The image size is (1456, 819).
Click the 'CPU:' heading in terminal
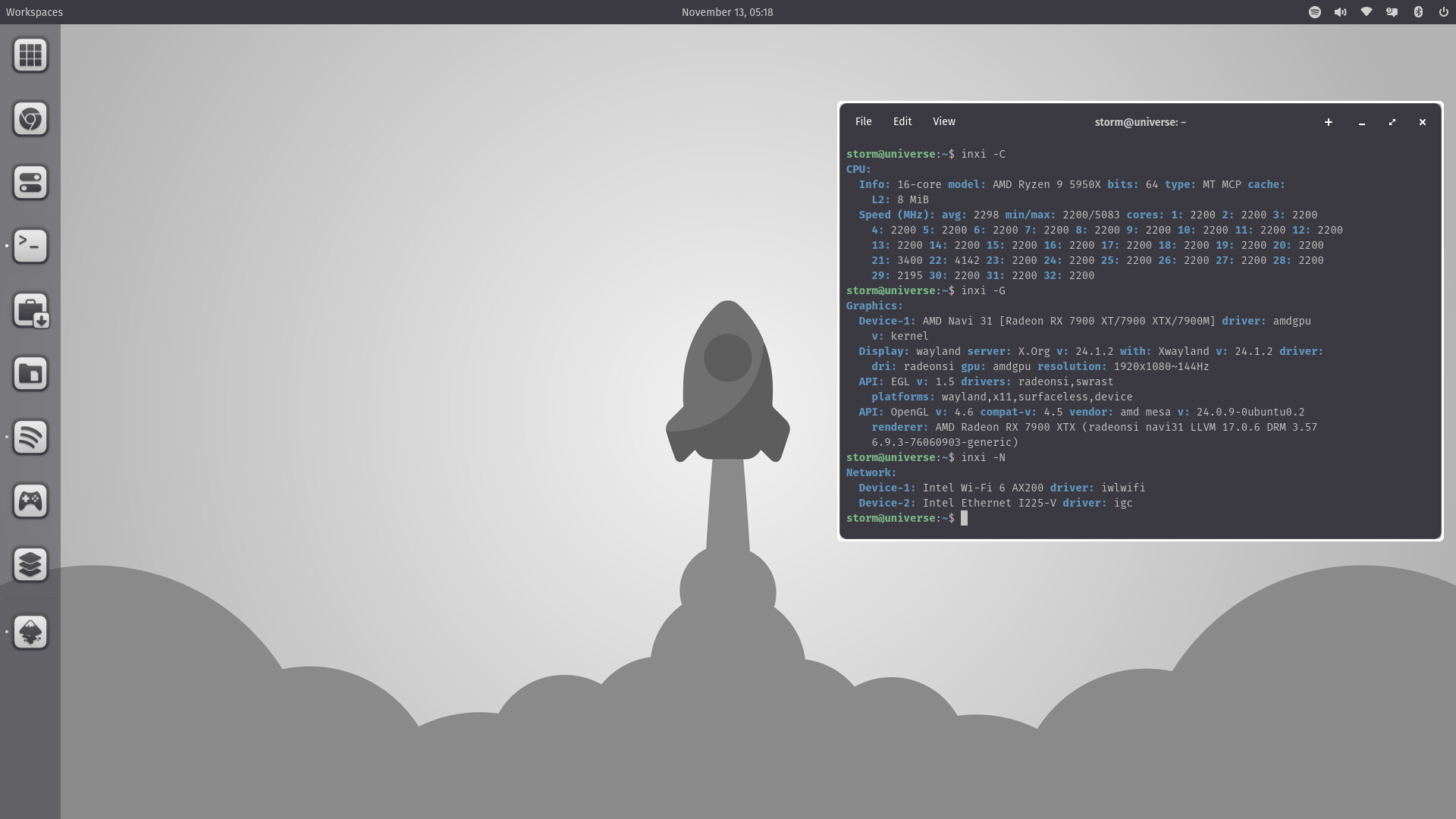[858, 169]
